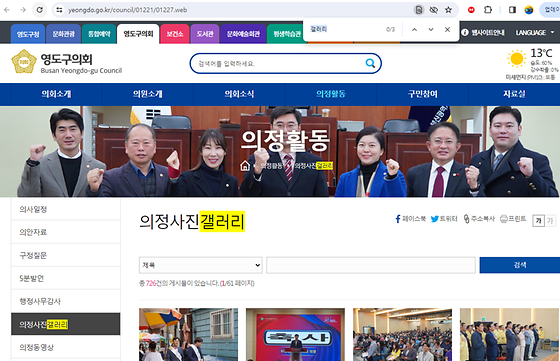560x361 pixels.
Task: Click the Yeongdo-gu Council logo
Action: click(x=67, y=62)
